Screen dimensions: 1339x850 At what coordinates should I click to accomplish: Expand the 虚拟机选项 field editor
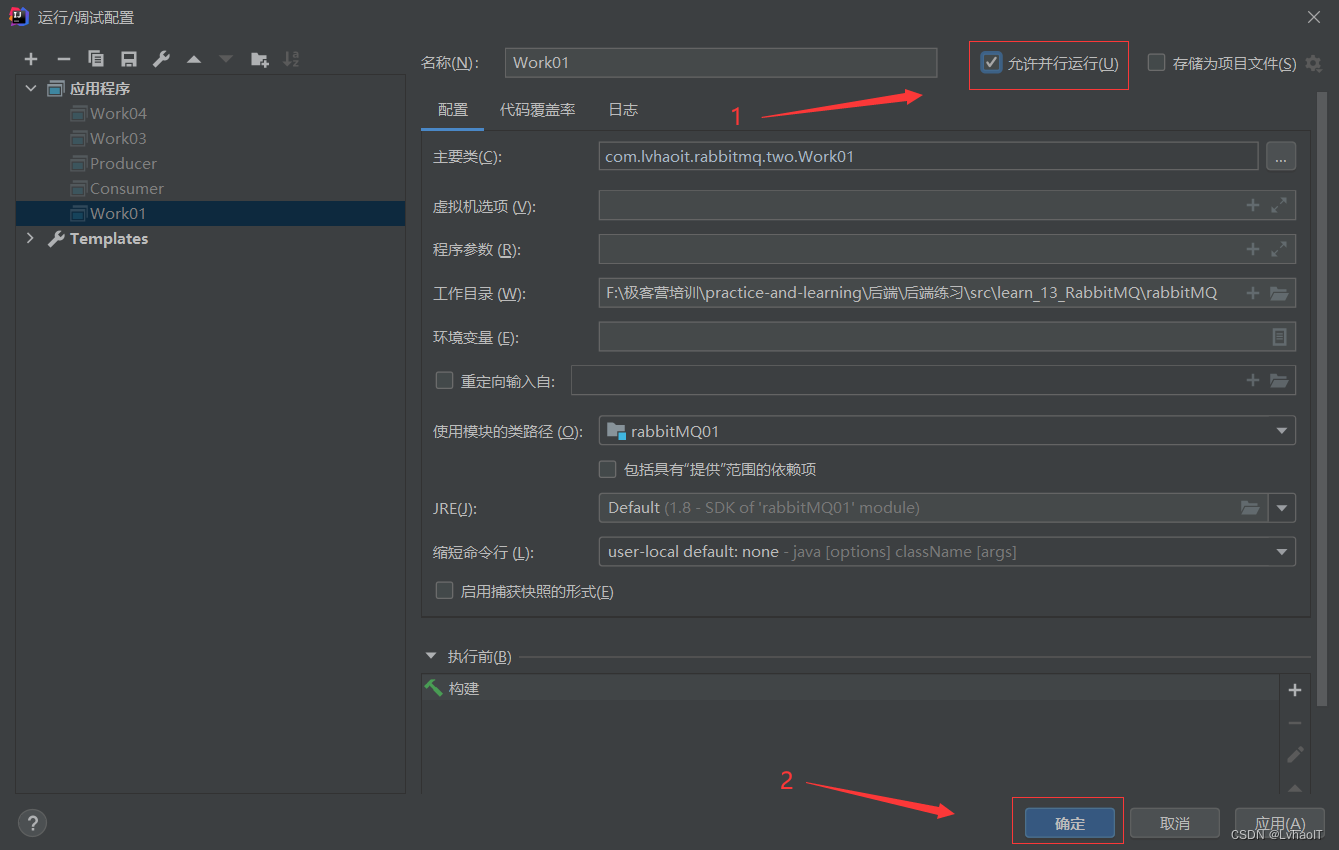[1279, 205]
